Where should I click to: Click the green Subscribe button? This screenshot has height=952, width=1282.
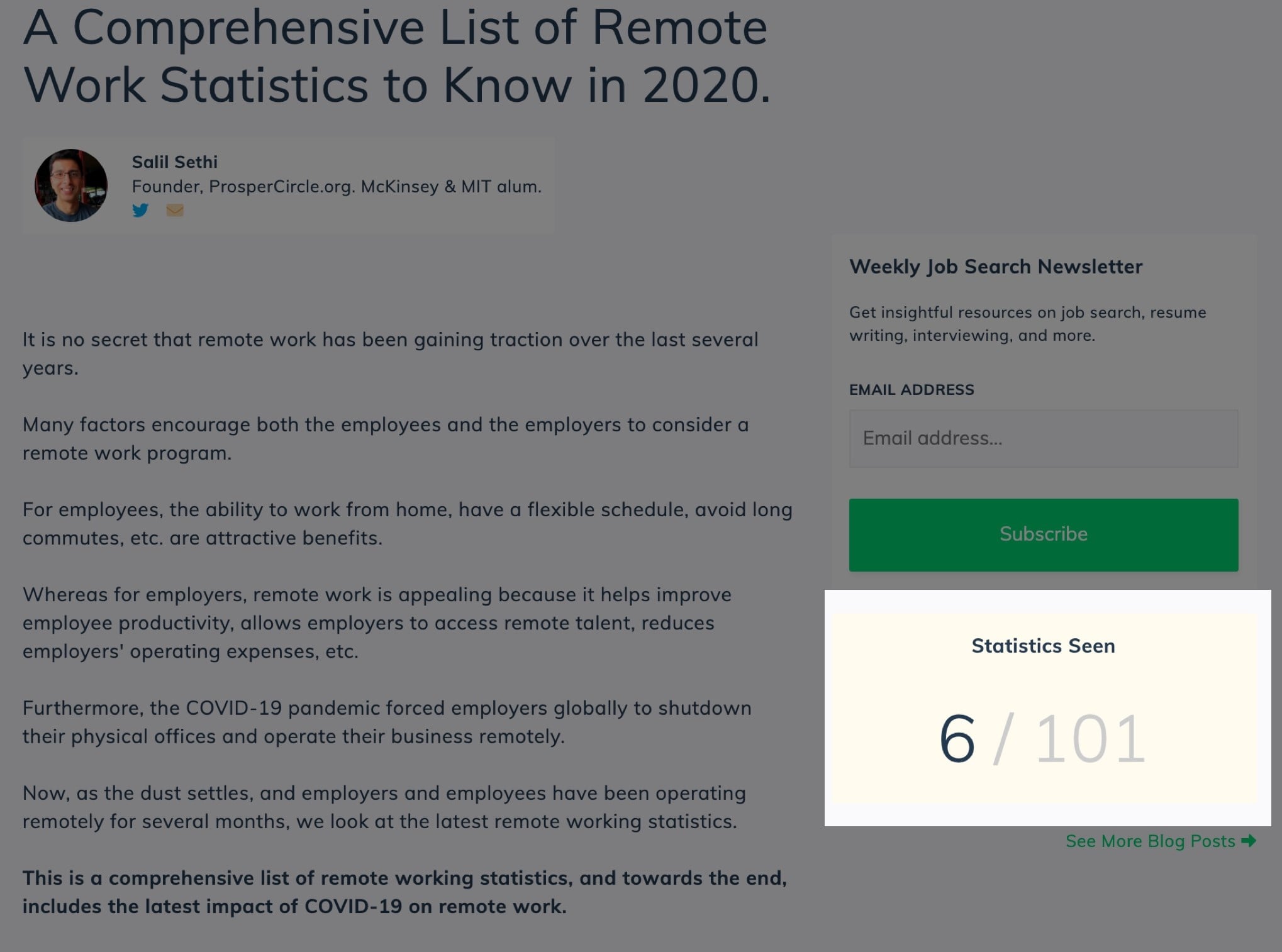point(1044,534)
